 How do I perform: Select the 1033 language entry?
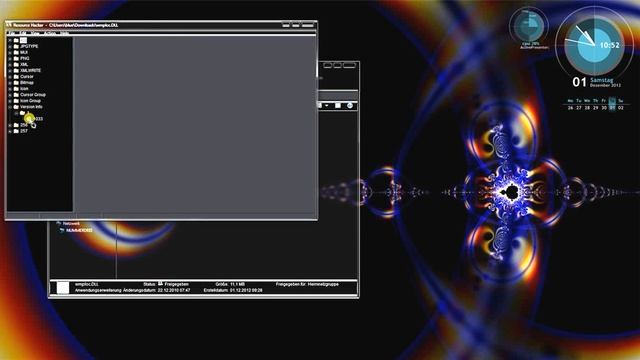(38, 119)
